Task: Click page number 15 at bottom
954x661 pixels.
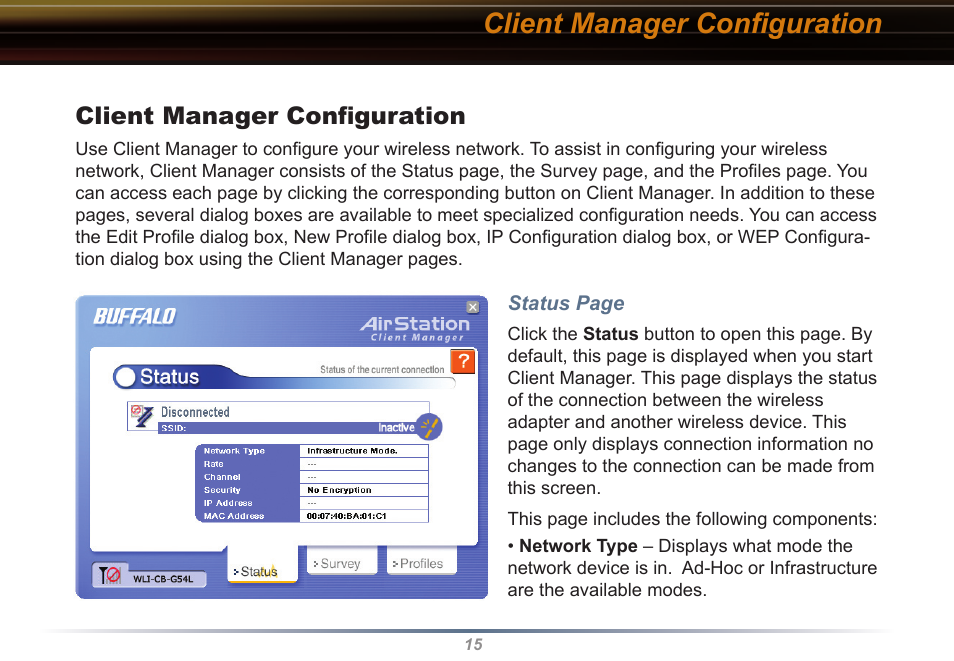Action: point(474,645)
